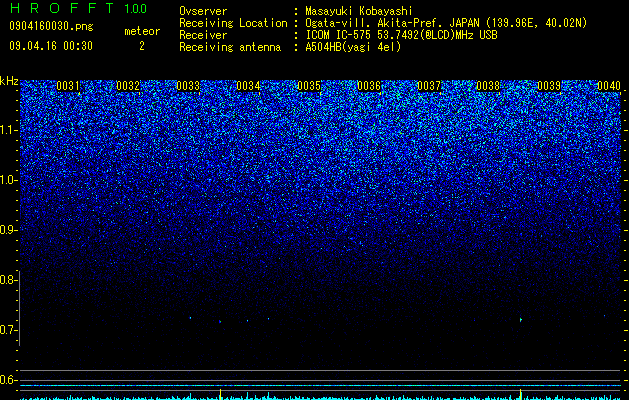The image size is (629, 400).
Task: Select the 0904160030.png filename text
Action: coord(51,26)
